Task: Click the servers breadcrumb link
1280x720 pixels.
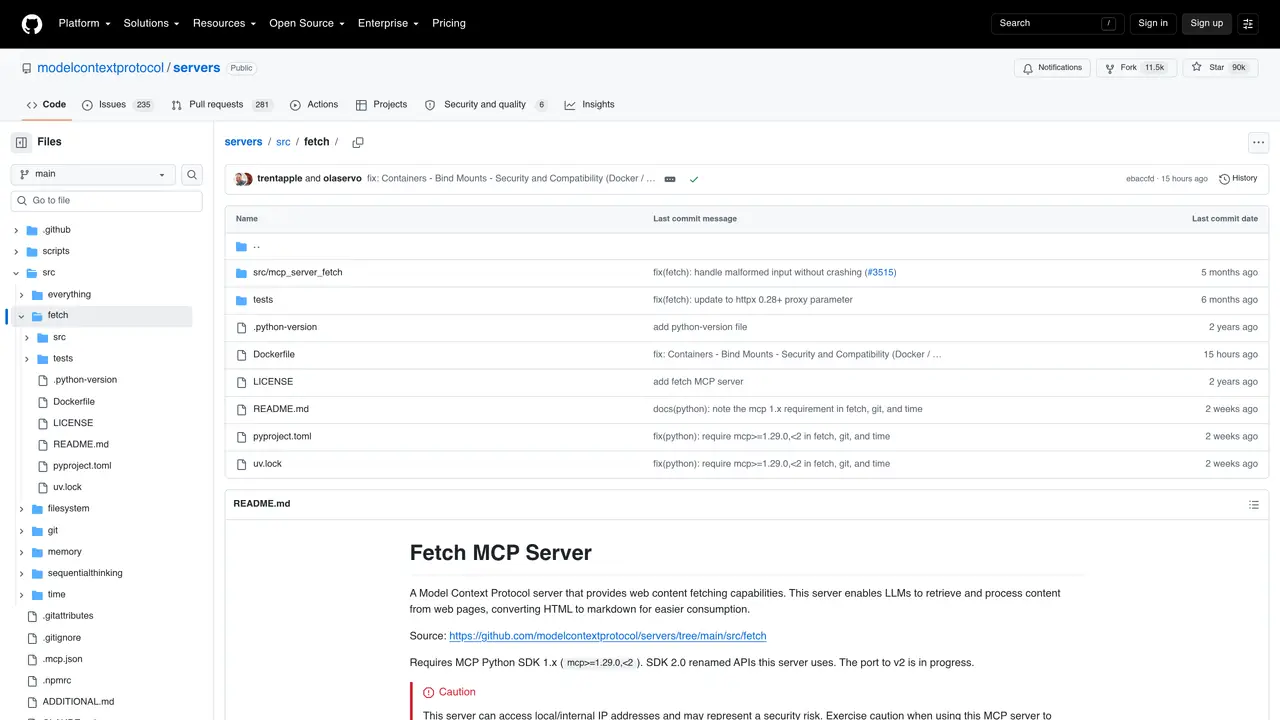Action: [243, 142]
